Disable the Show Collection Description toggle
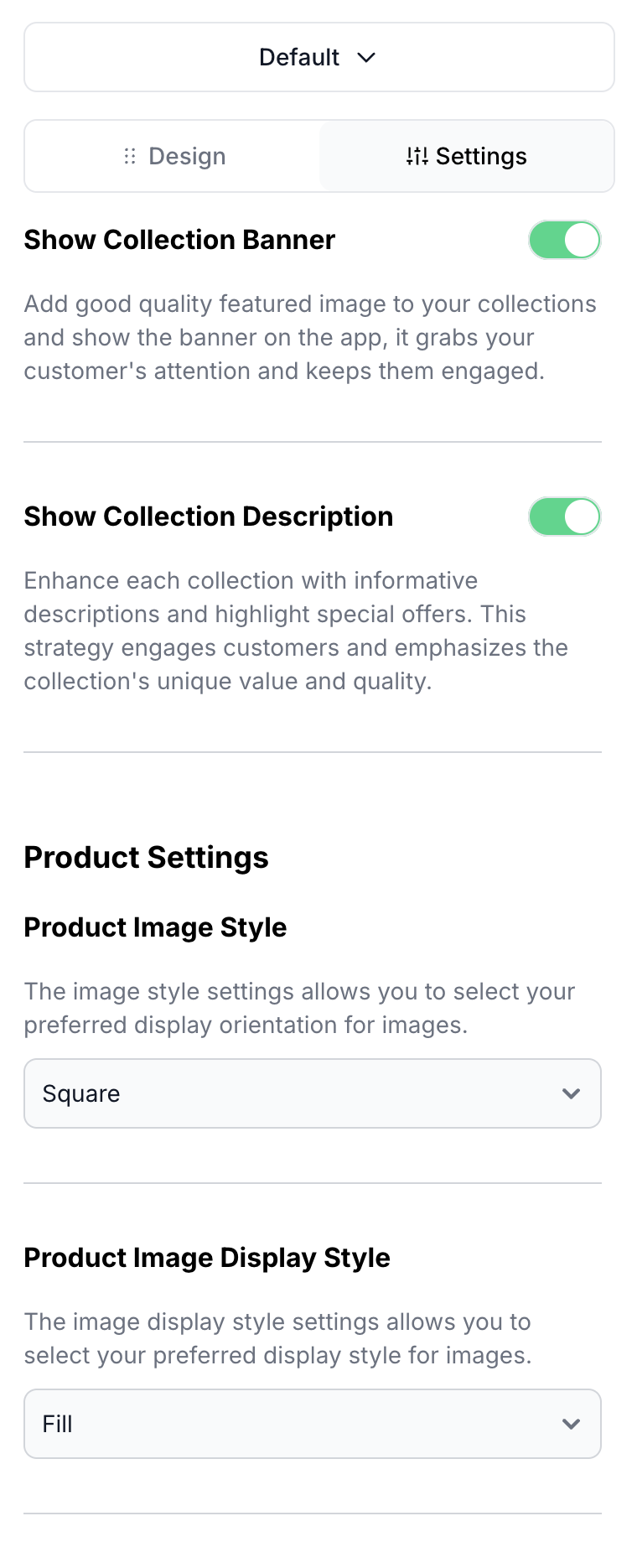637x1568 pixels. click(x=564, y=517)
